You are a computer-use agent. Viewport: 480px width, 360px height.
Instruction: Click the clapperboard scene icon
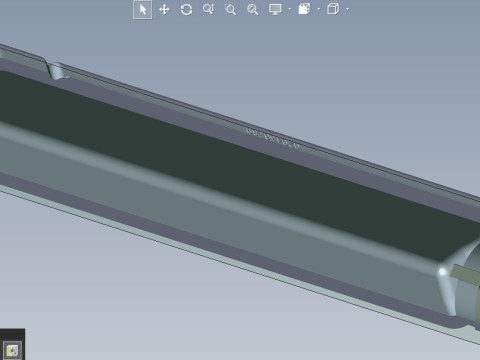pos(304,9)
